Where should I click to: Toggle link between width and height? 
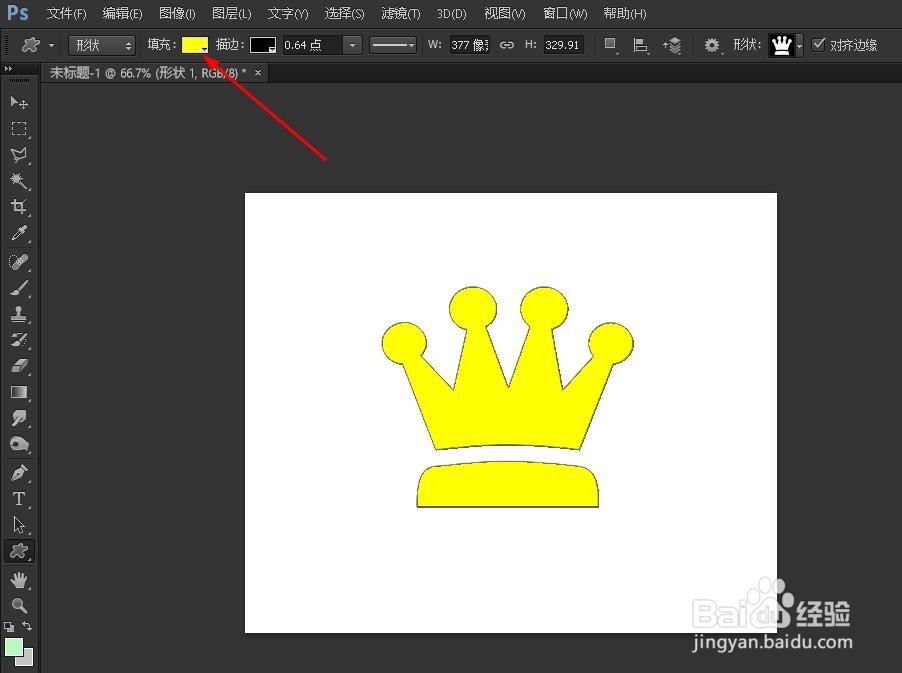pos(507,45)
